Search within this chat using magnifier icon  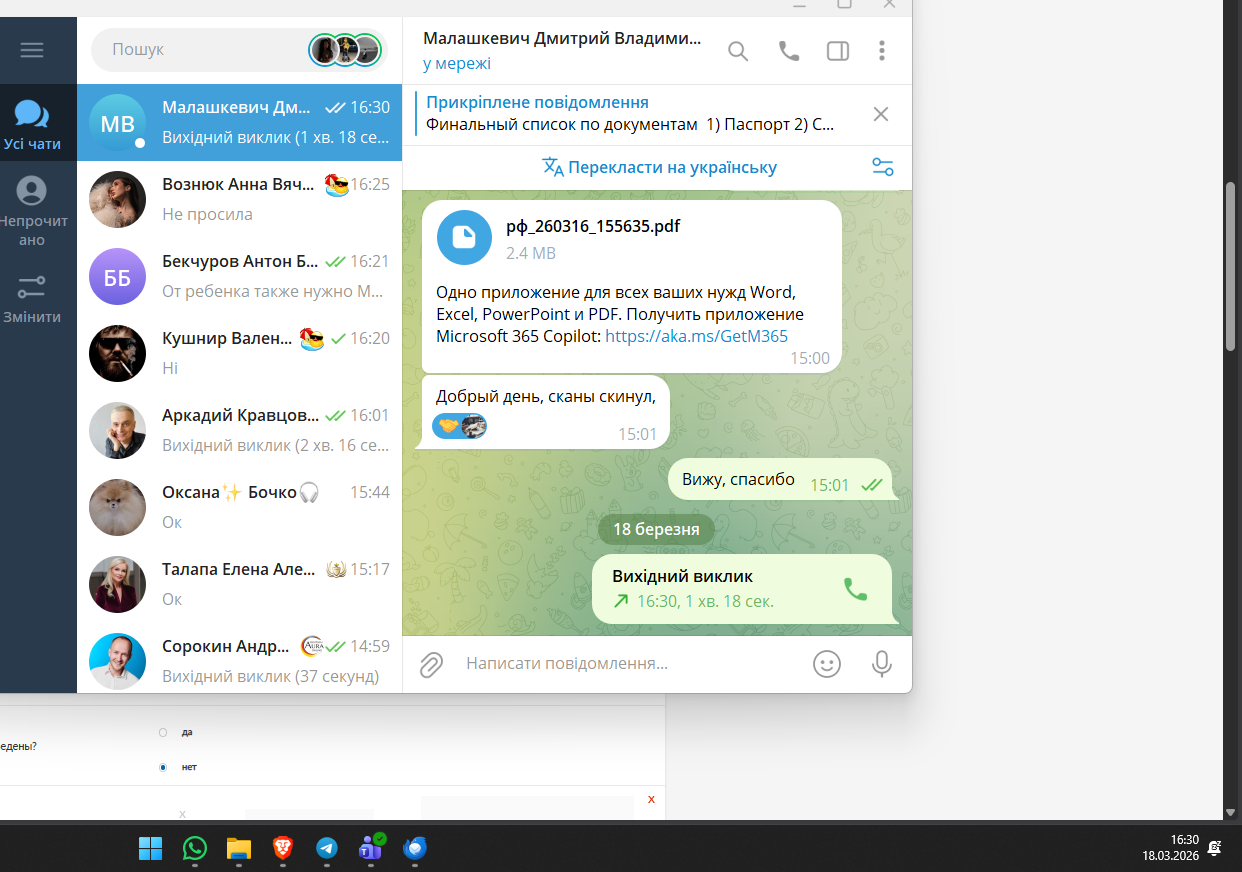(738, 51)
